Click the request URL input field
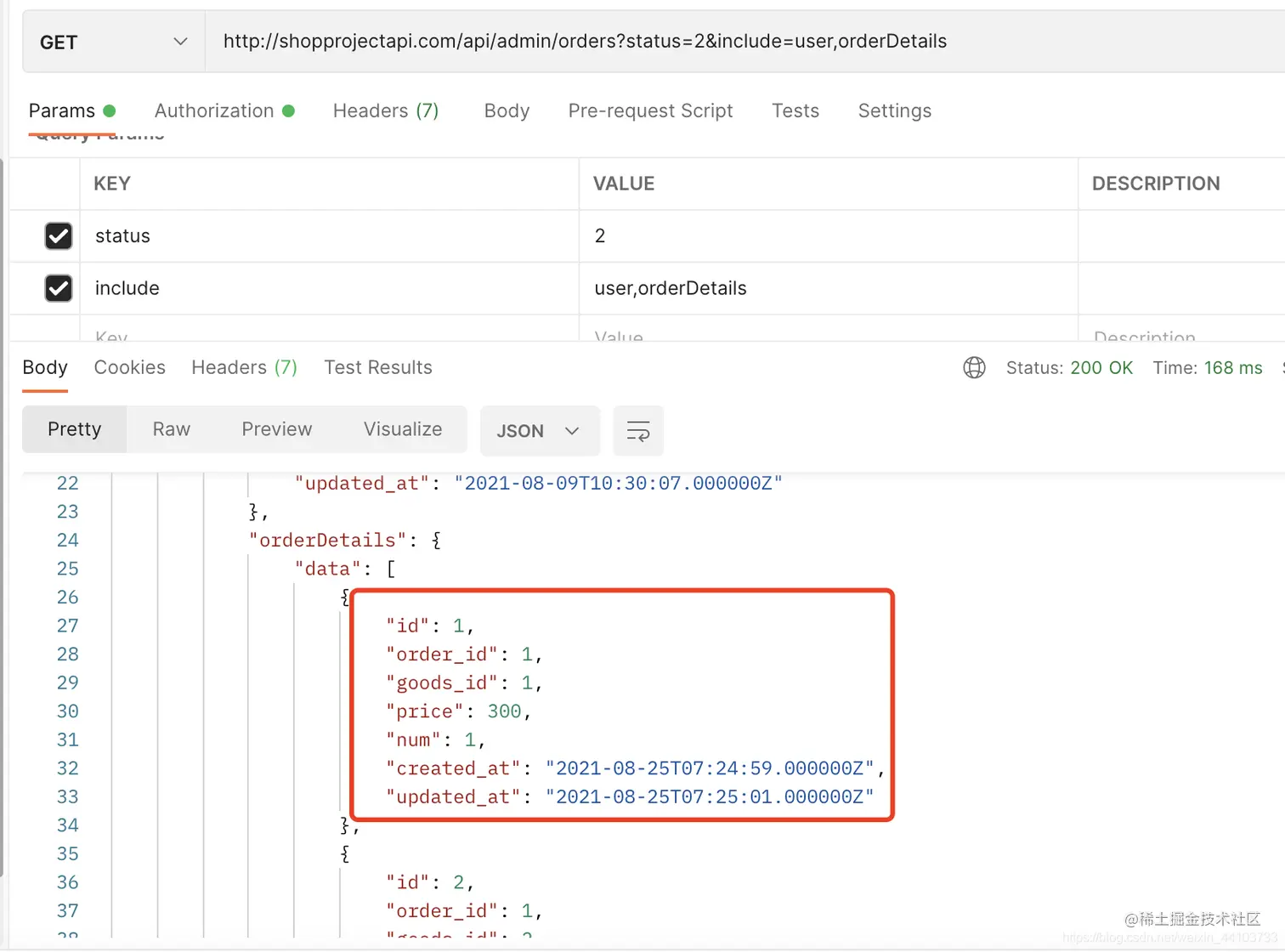 click(744, 42)
